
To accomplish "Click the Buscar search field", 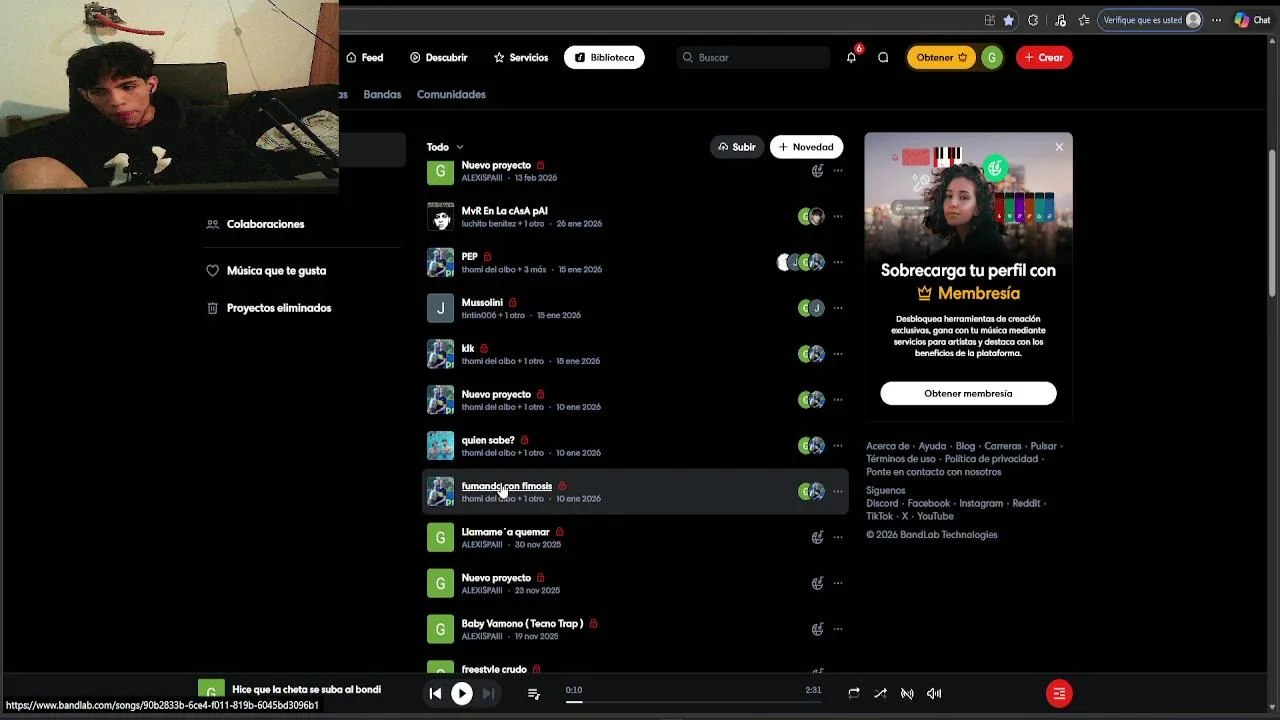I will tap(753, 57).
